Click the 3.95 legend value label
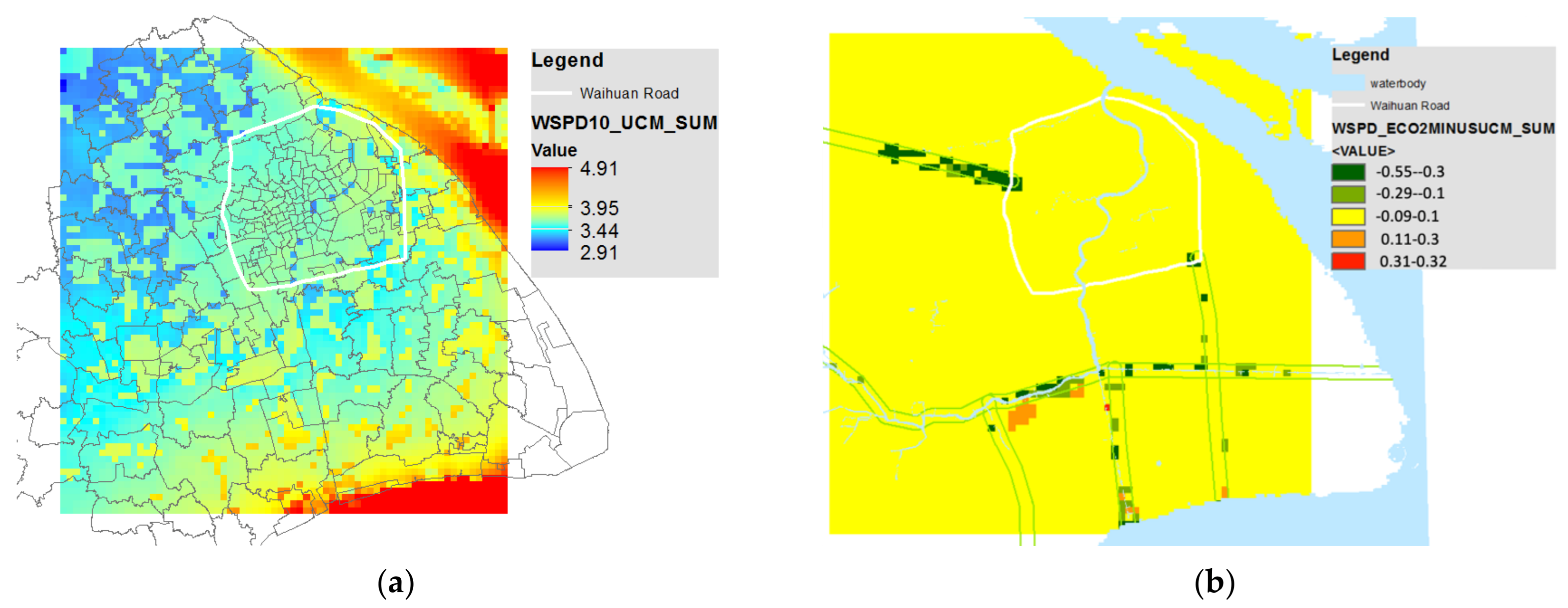The height and width of the screenshot is (608, 1568). click(x=599, y=208)
